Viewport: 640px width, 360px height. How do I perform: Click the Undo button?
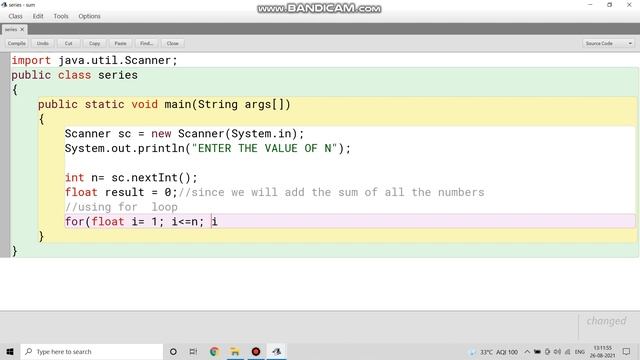(x=42, y=43)
